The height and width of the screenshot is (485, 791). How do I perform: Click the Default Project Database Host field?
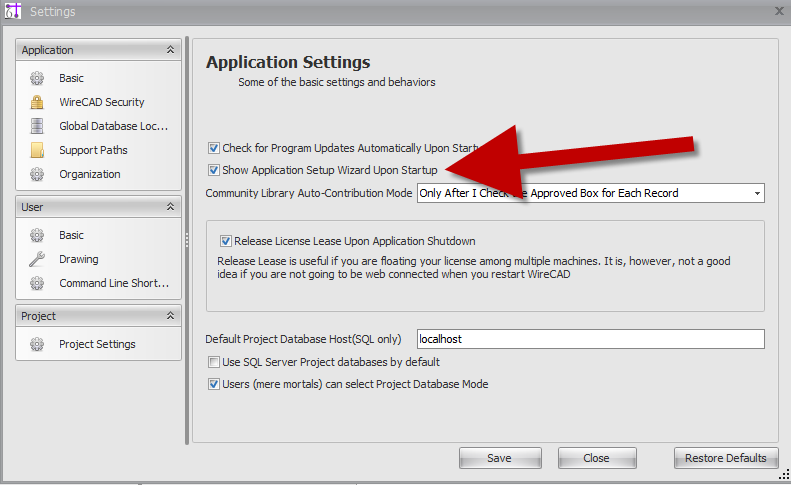(591, 339)
